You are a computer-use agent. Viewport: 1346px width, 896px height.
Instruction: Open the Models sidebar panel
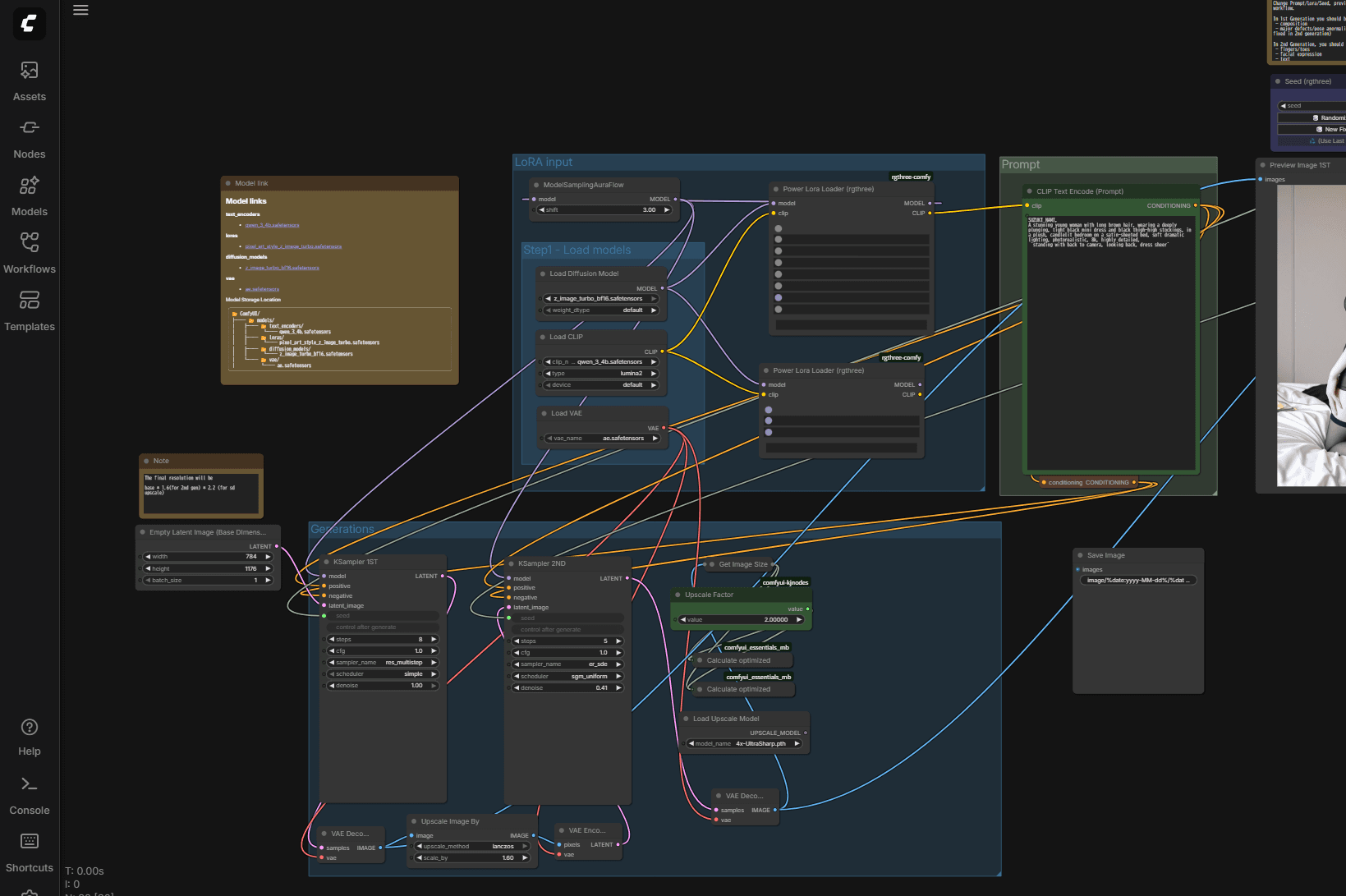pos(30,195)
